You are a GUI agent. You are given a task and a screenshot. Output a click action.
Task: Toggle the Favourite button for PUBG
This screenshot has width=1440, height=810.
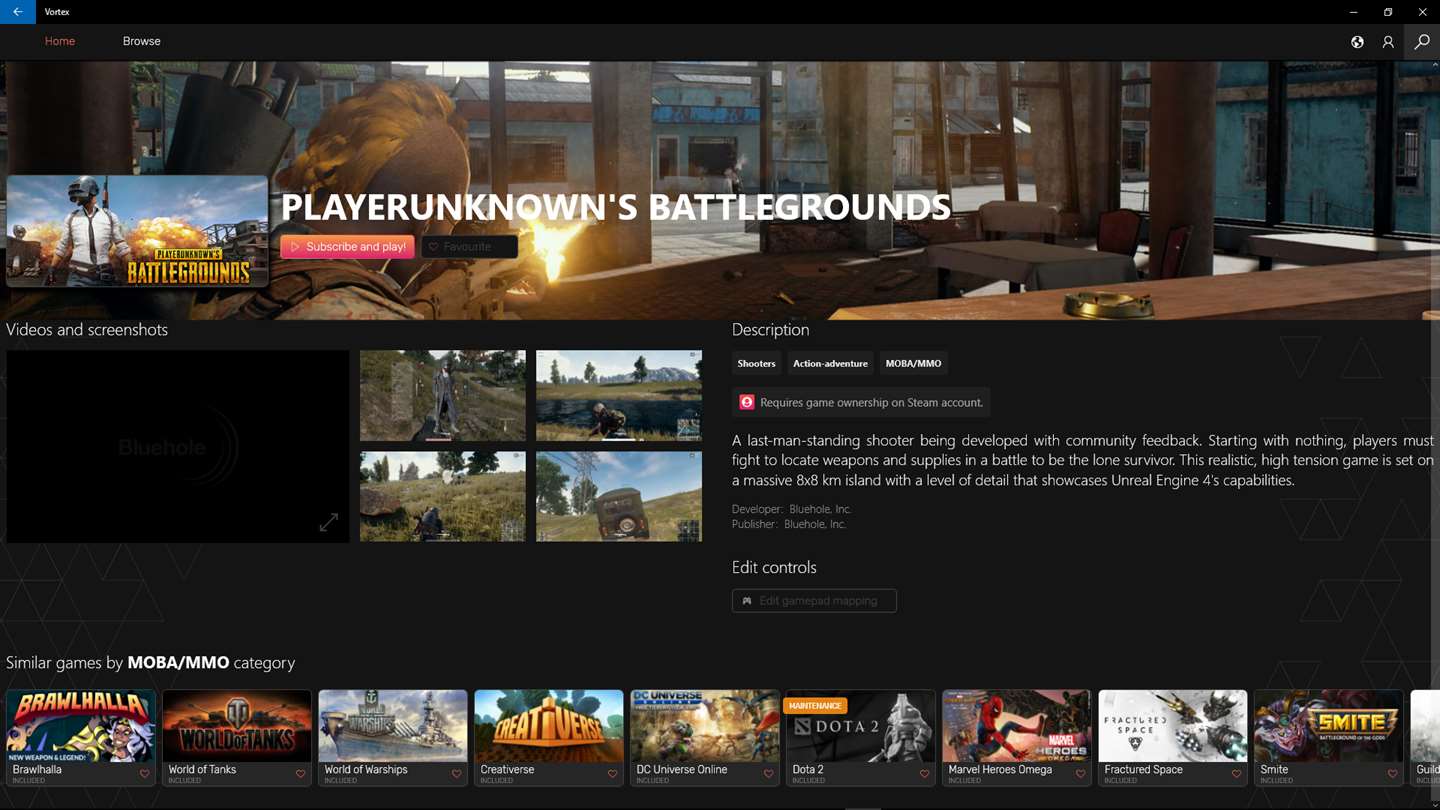click(x=469, y=247)
